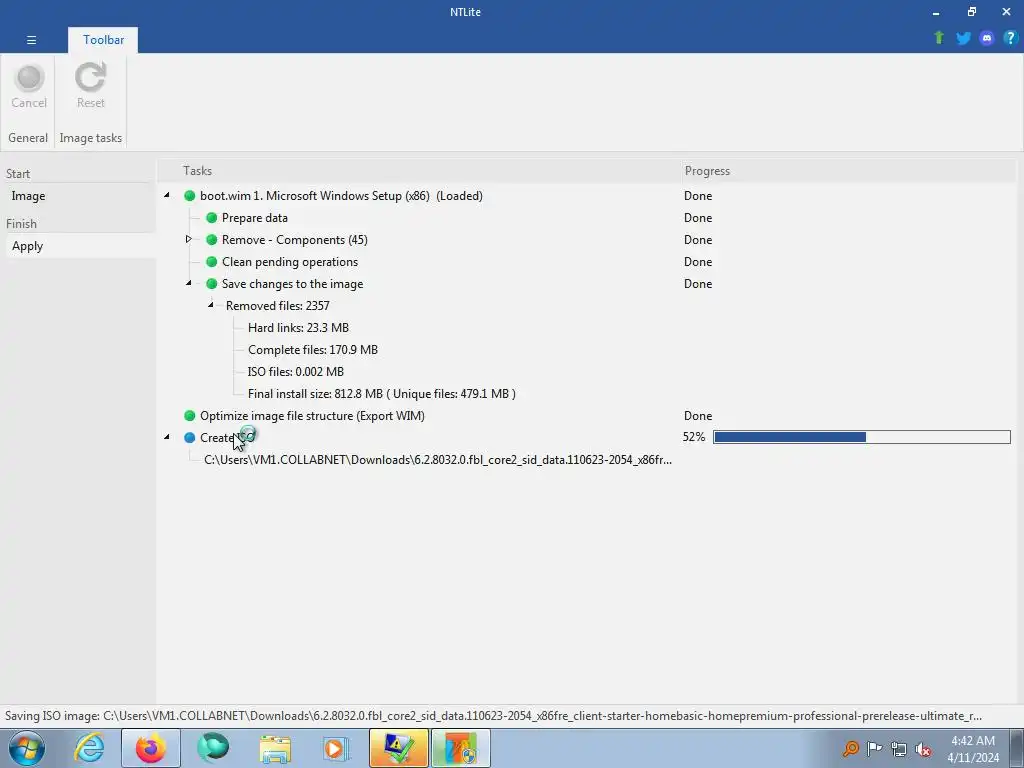This screenshot has height=768, width=1024.
Task: Collapse the Save changes to the image task
Action: [x=188, y=283]
